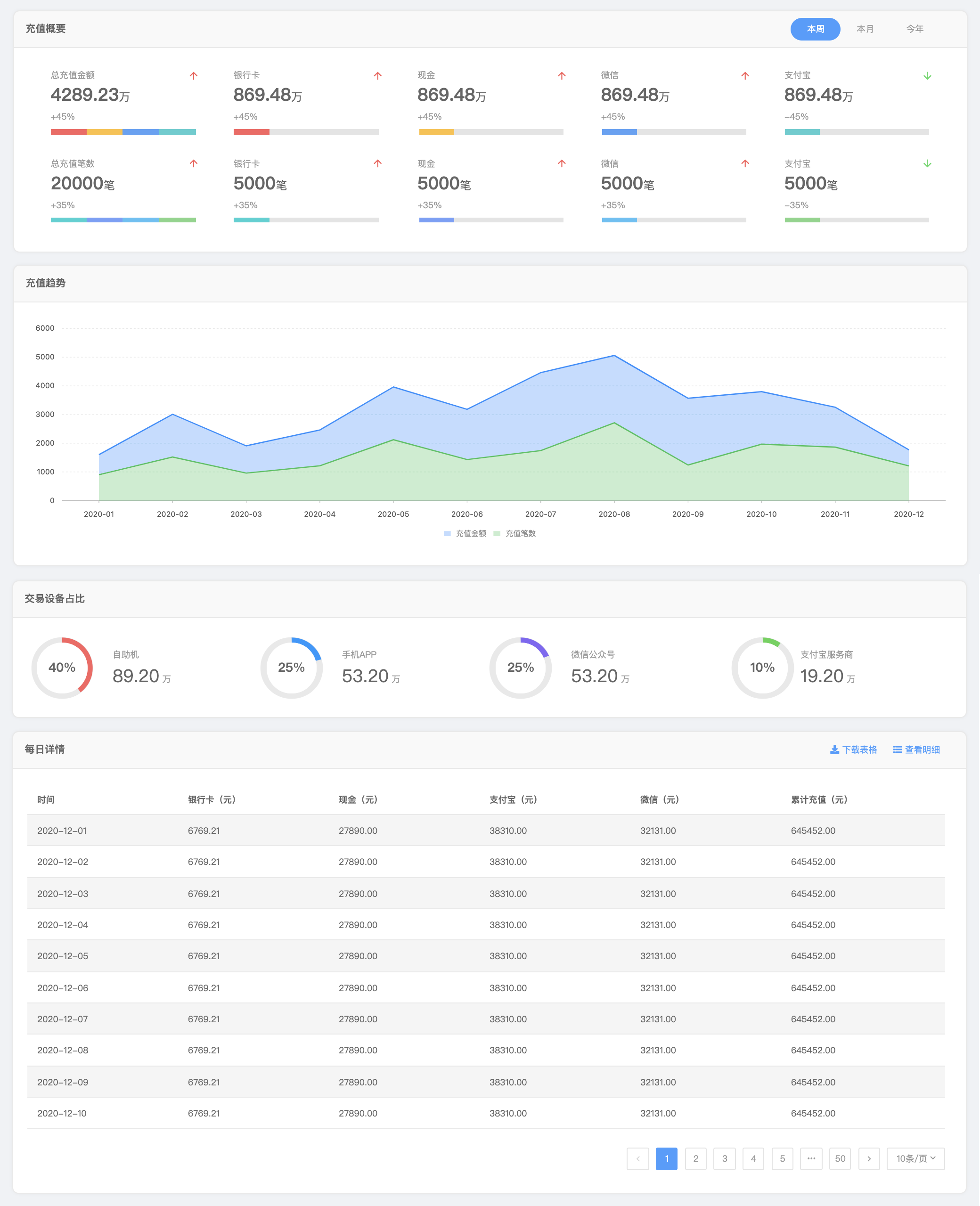Screen dimensions: 980x1206
Task: Toggle the 充值笔数 legend item
Action: 514,533
